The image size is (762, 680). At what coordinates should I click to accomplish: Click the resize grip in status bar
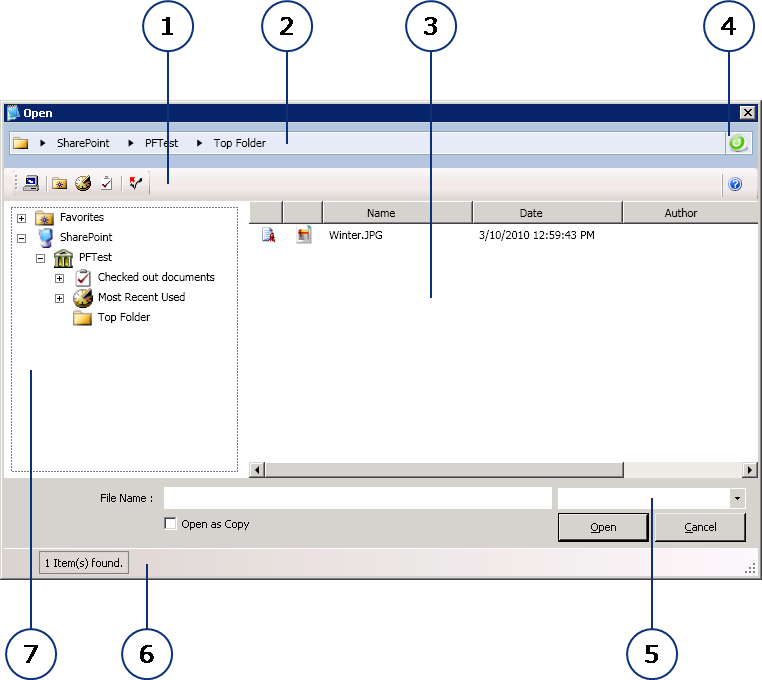(750, 568)
